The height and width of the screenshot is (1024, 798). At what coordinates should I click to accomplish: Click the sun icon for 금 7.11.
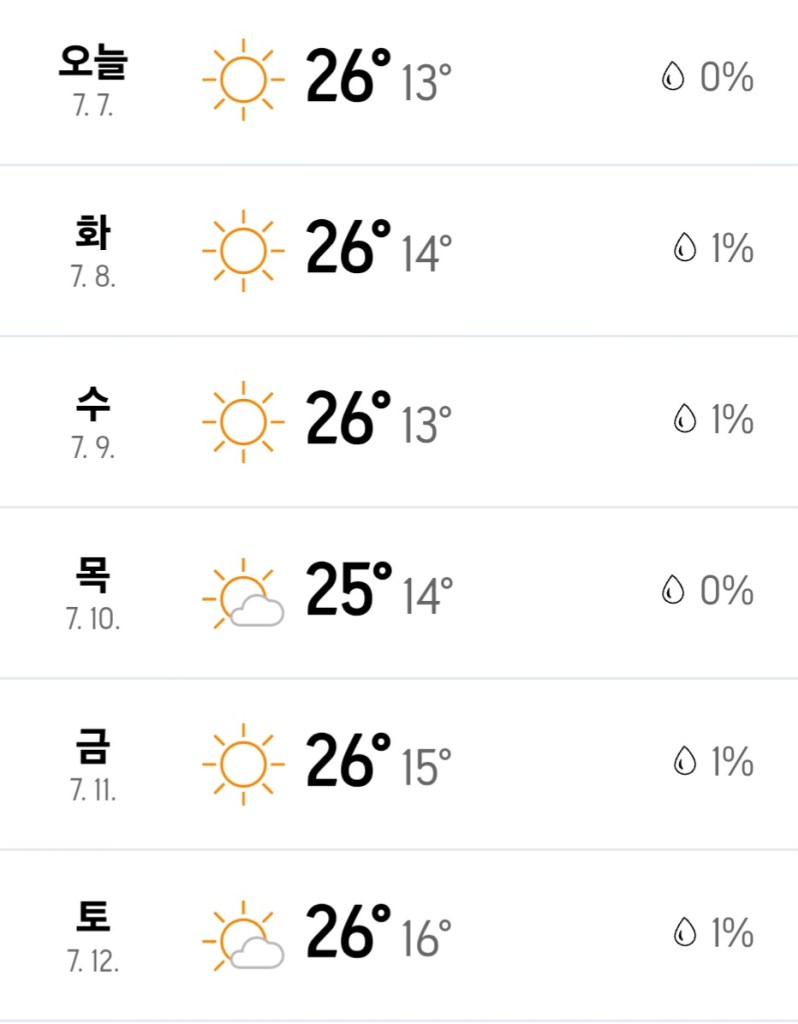243,763
